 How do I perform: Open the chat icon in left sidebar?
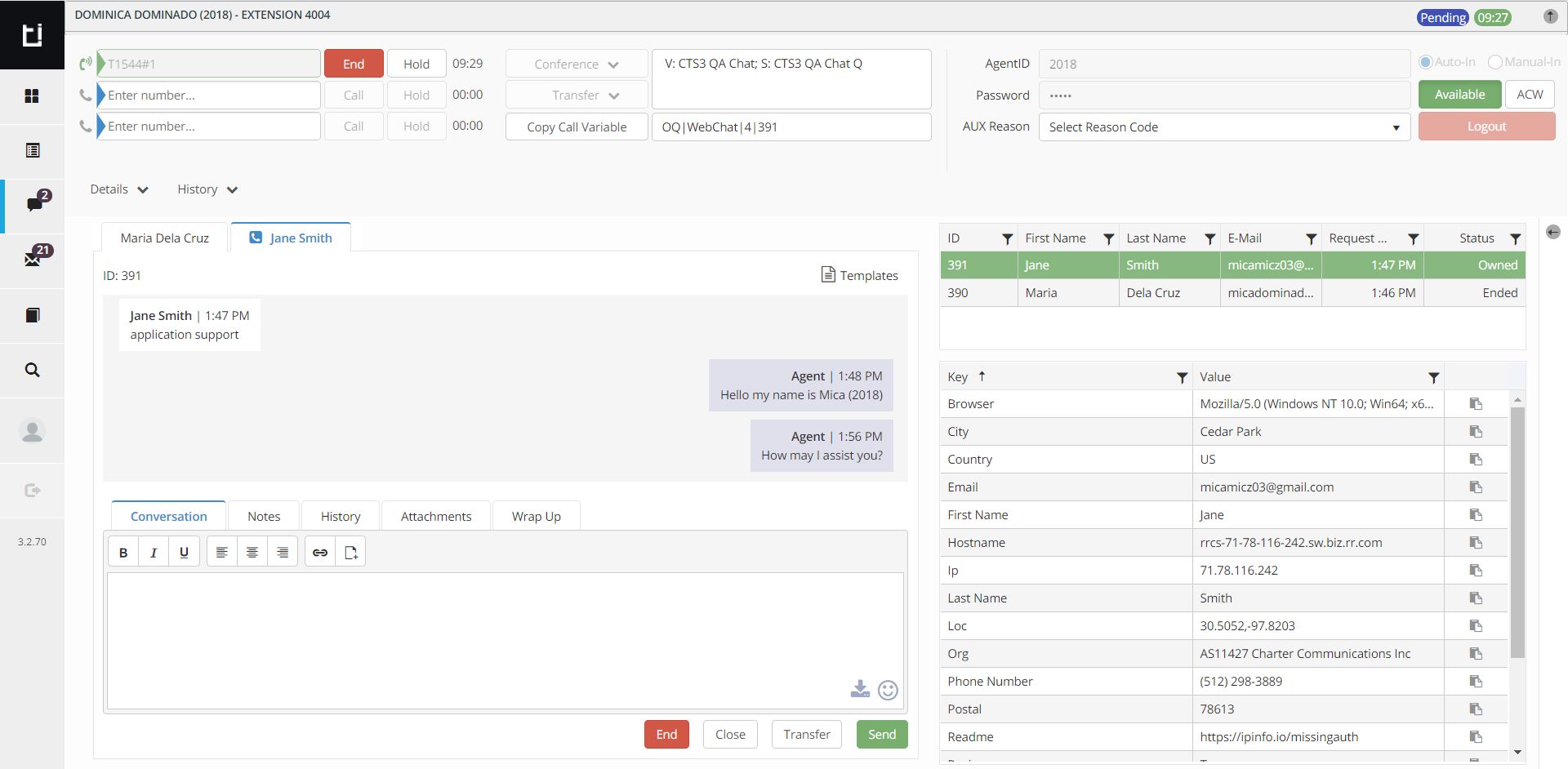33,203
